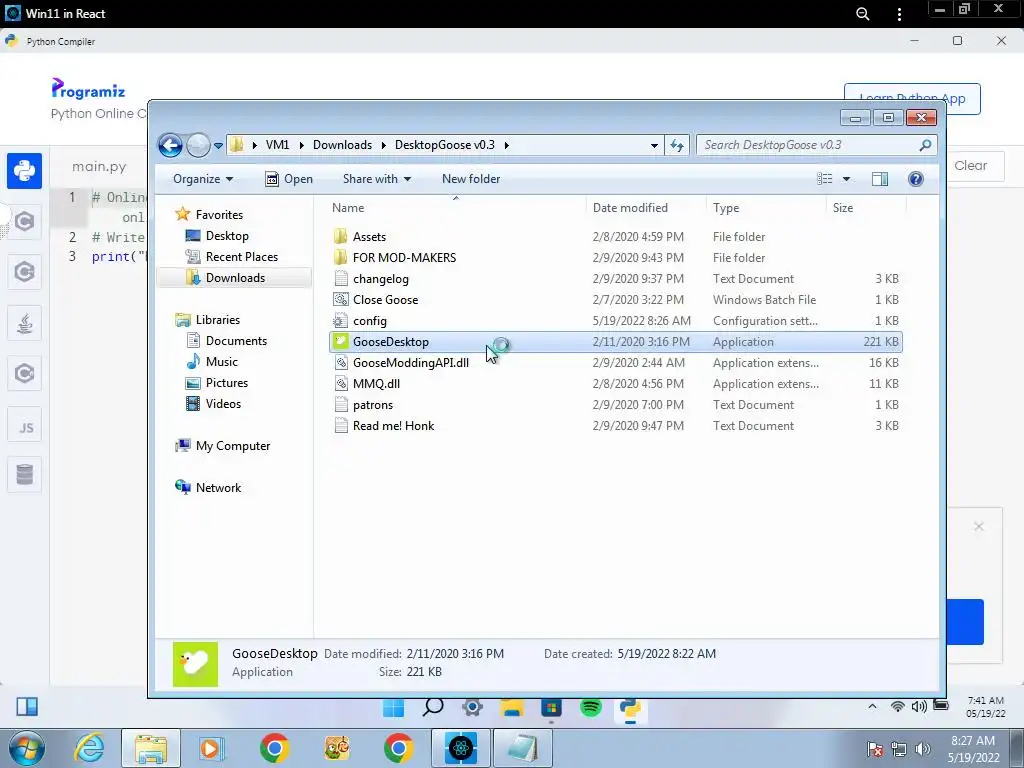Click the Win11 Start button in React window
This screenshot has height=768, width=1024.
coord(393,707)
